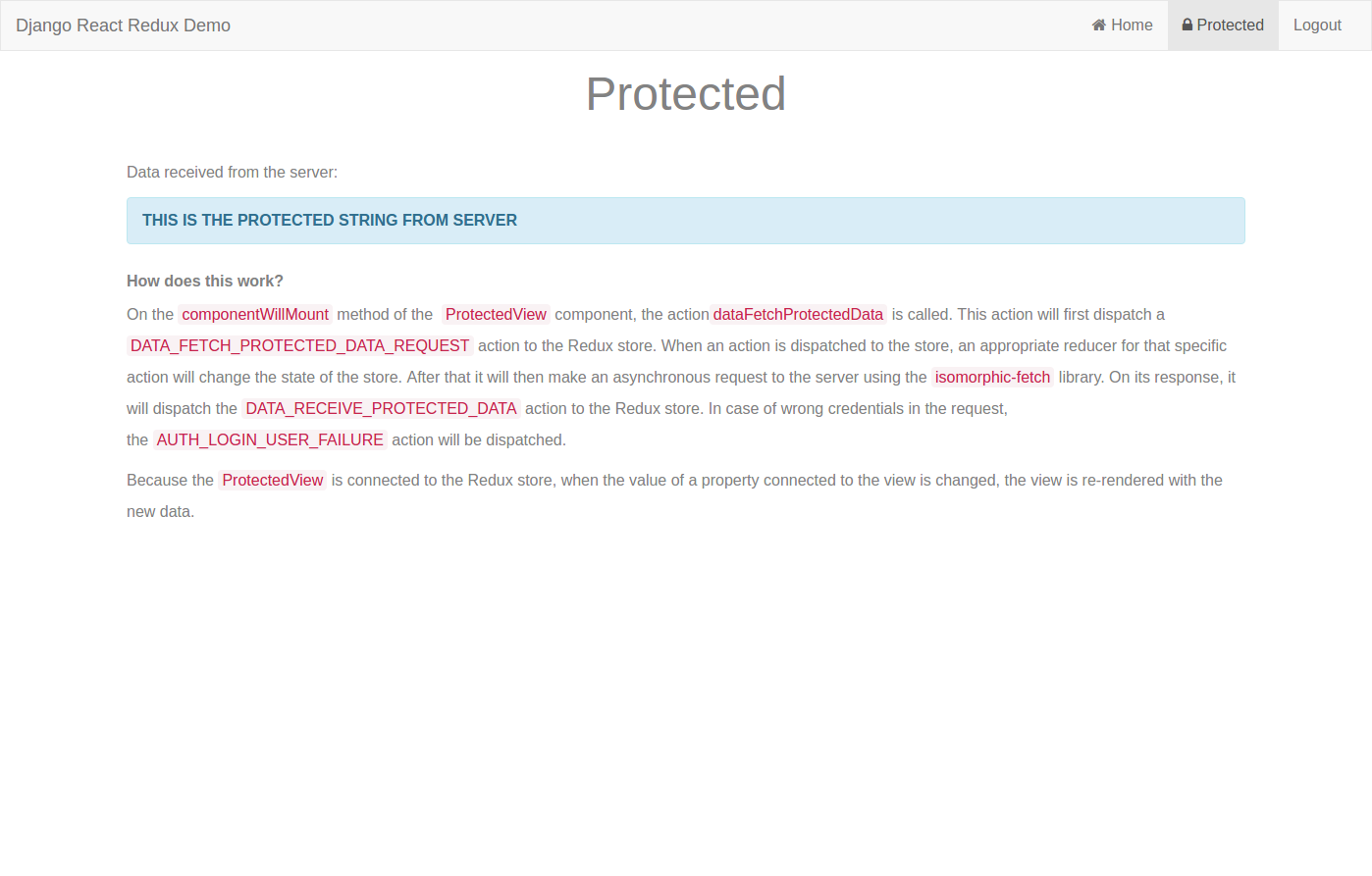The image size is (1372, 876).
Task: Click Logout in the navbar
Action: 1317,26
